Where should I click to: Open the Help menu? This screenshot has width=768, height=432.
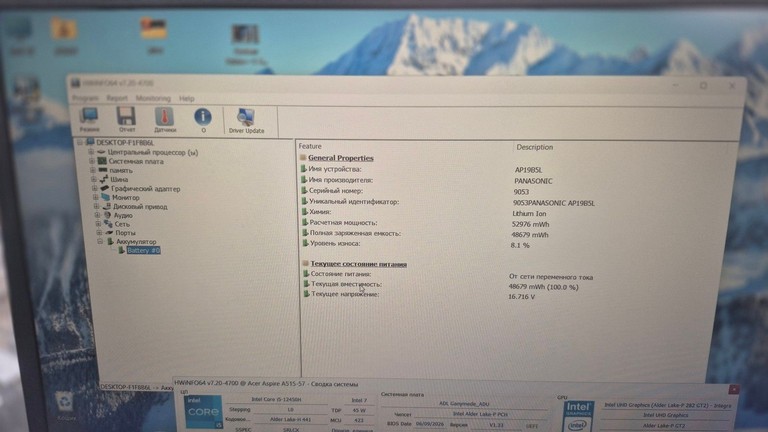click(x=187, y=98)
